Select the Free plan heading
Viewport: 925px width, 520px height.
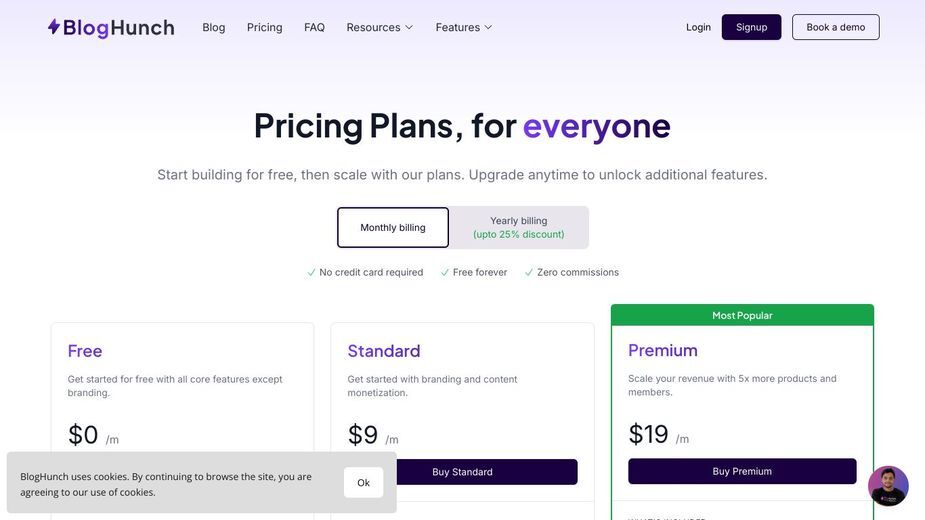coord(85,351)
